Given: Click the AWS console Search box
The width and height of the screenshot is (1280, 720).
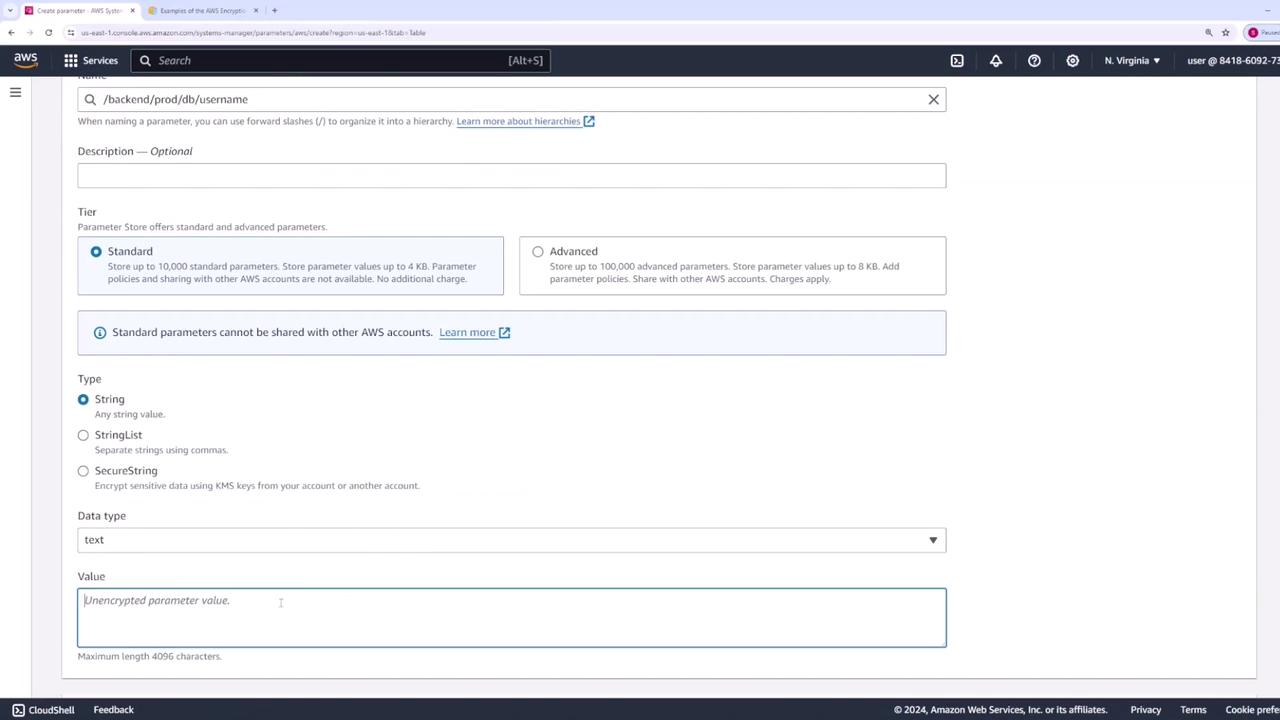Looking at the screenshot, I should [340, 60].
